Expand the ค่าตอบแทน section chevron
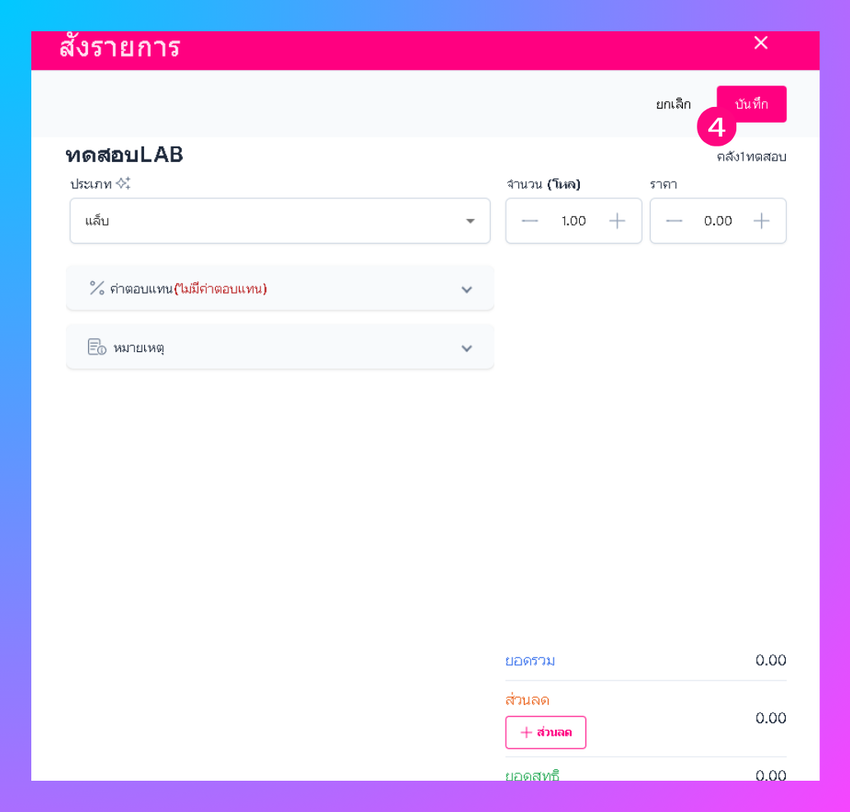The height and width of the screenshot is (812, 850). coord(467,289)
